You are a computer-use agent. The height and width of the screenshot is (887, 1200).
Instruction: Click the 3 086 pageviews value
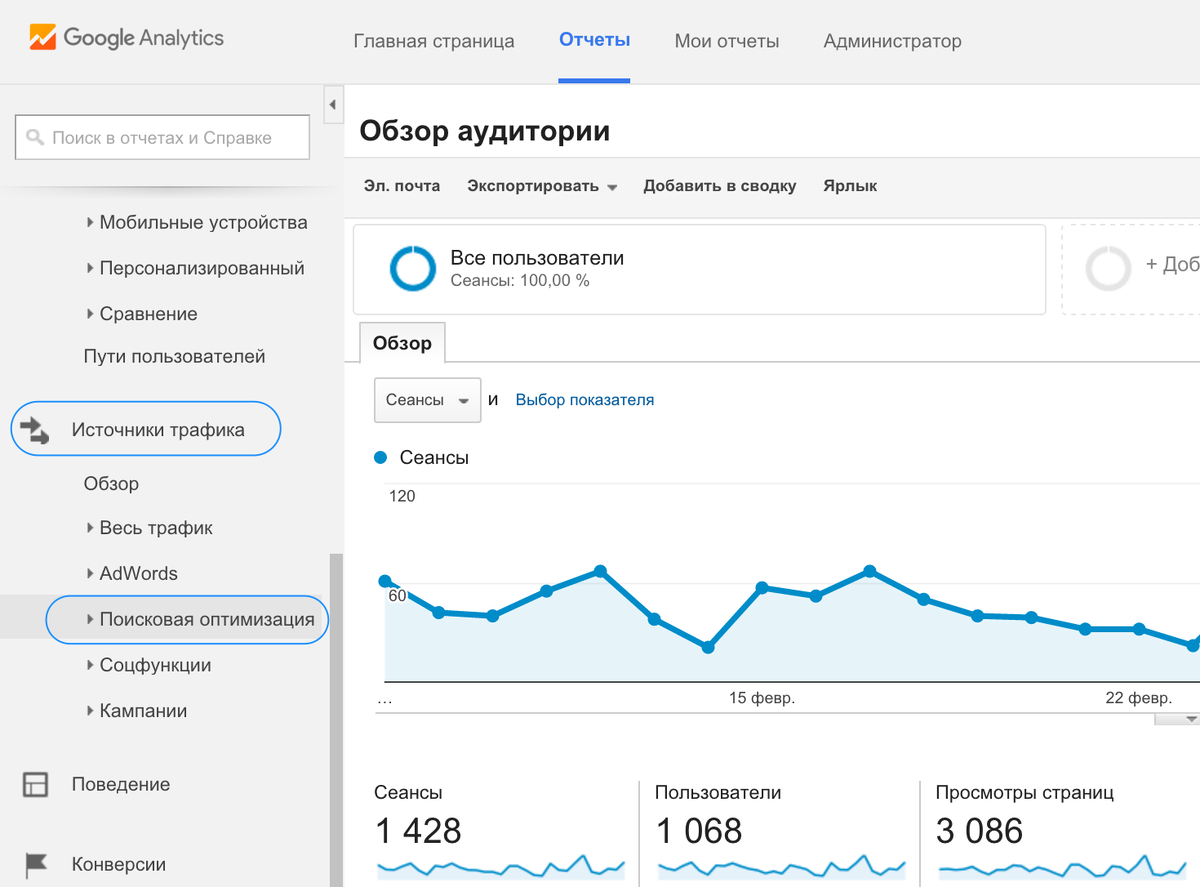pyautogui.click(x=980, y=831)
